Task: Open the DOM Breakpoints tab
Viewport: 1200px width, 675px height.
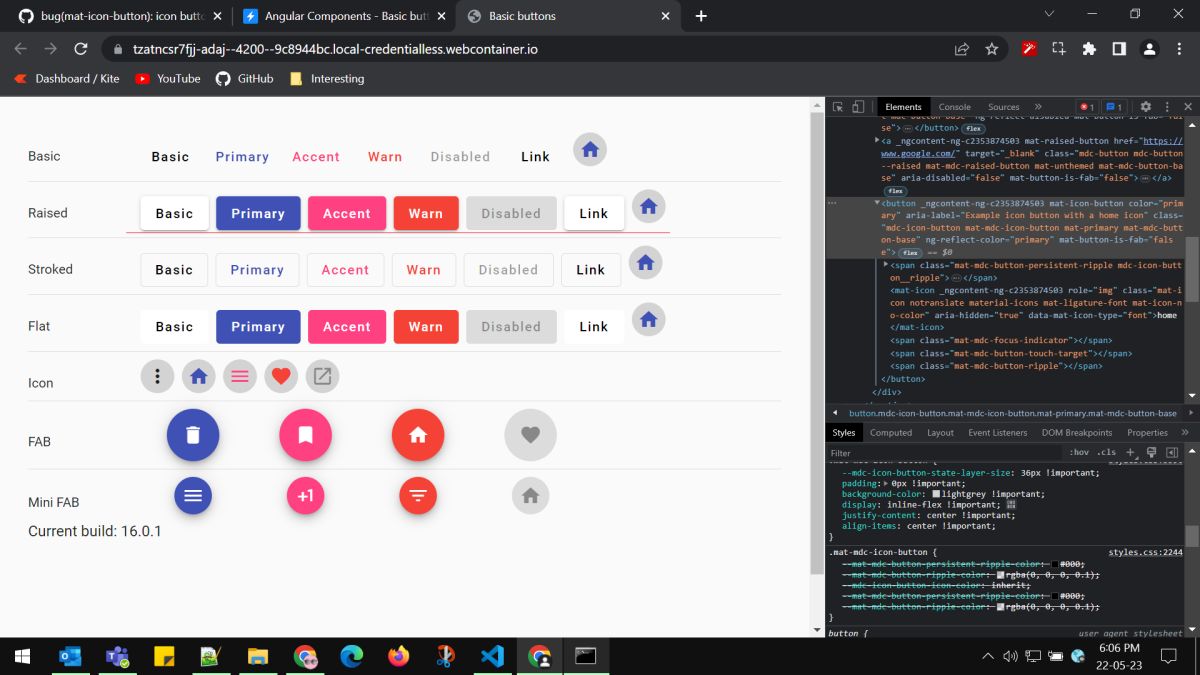Action: pyautogui.click(x=1077, y=433)
